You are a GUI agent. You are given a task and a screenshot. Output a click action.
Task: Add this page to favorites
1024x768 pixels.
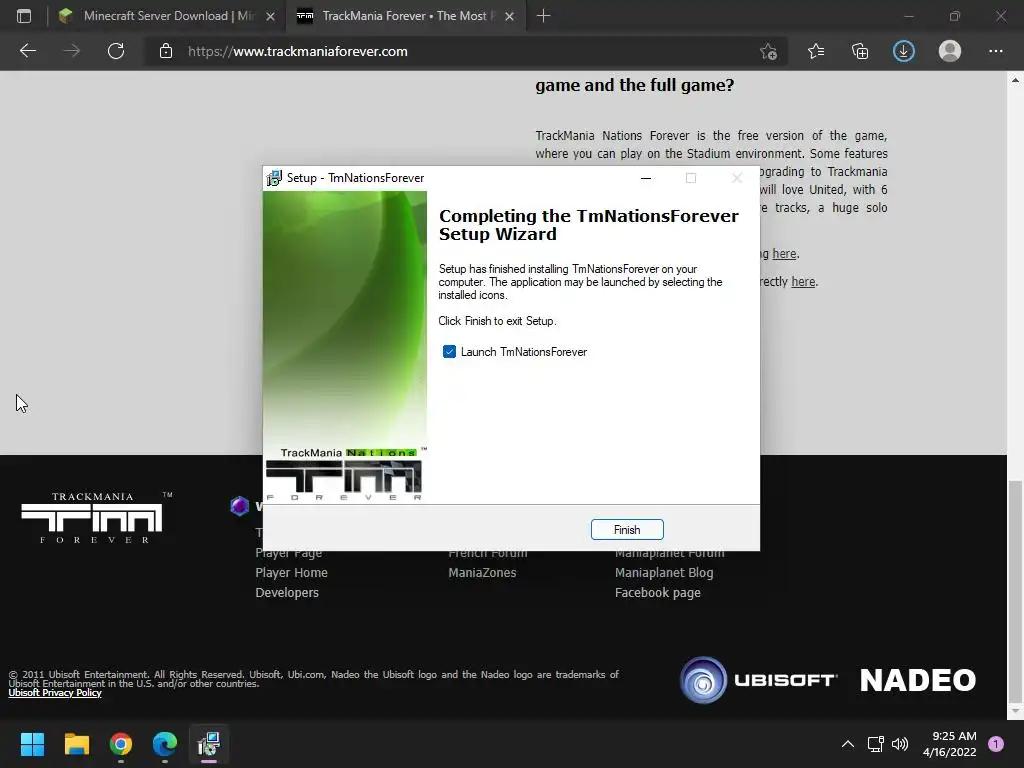tap(769, 51)
